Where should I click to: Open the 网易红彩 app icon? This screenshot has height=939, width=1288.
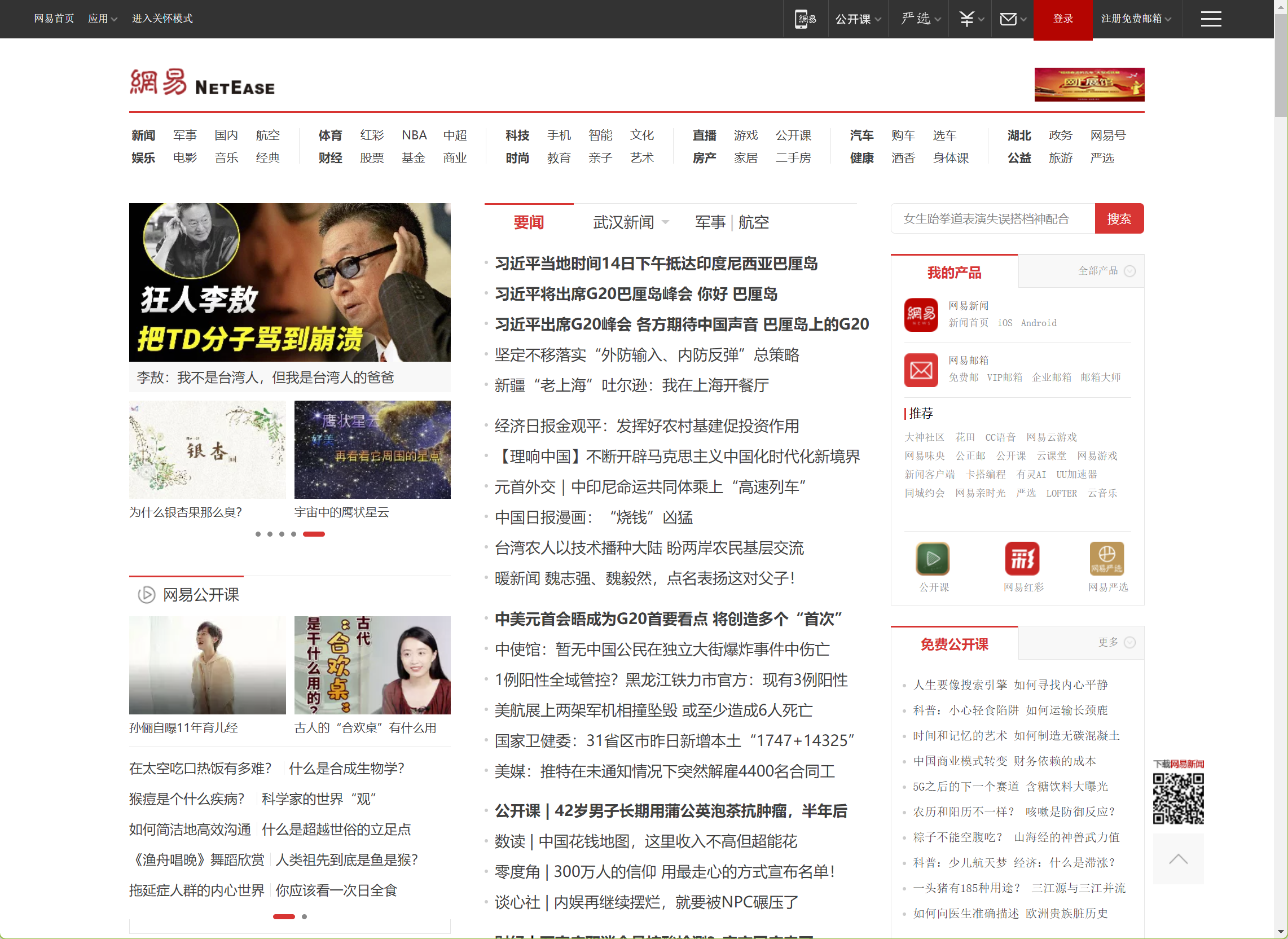coord(1022,559)
